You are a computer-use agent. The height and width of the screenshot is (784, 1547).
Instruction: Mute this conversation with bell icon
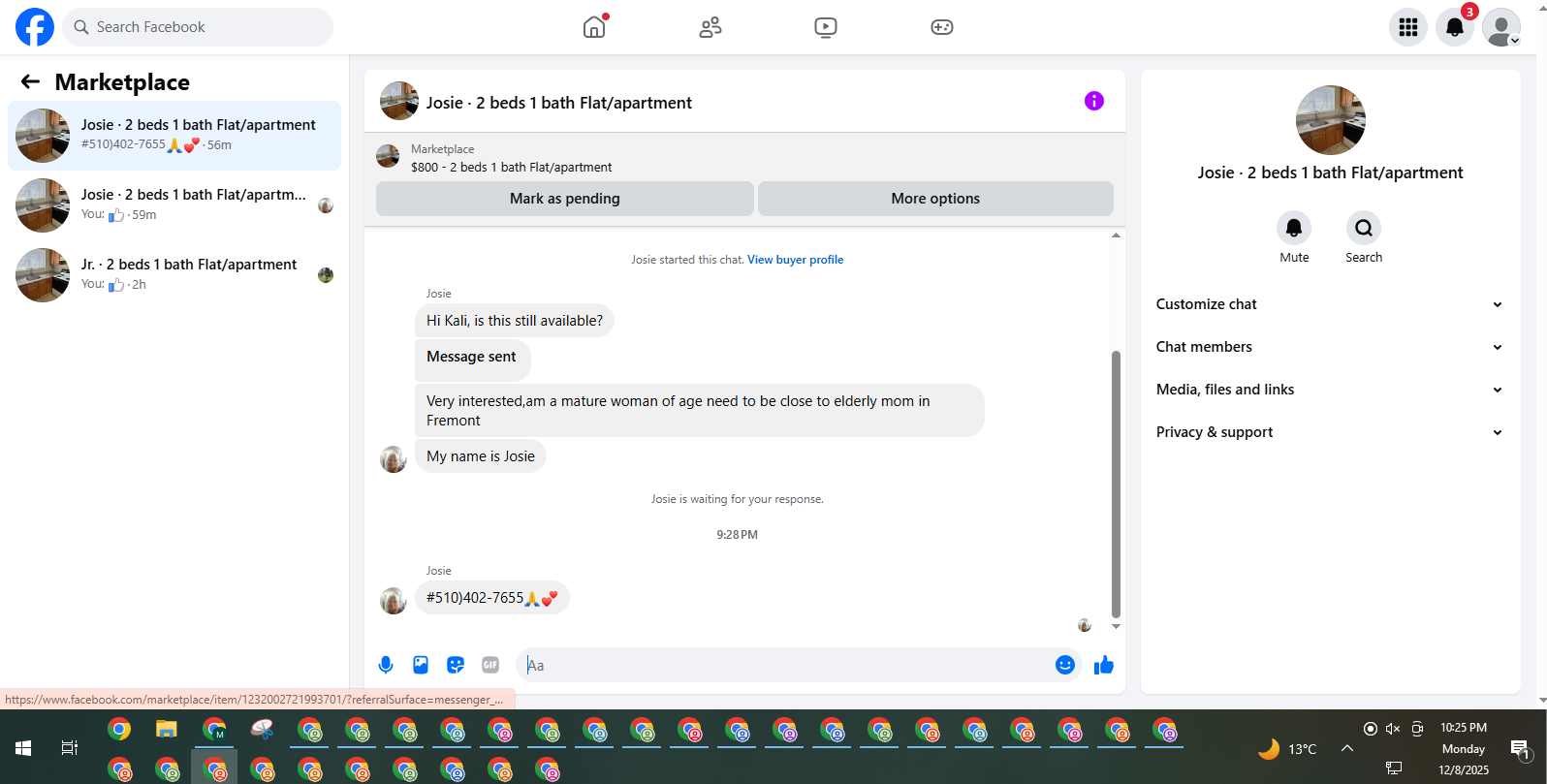point(1294,228)
